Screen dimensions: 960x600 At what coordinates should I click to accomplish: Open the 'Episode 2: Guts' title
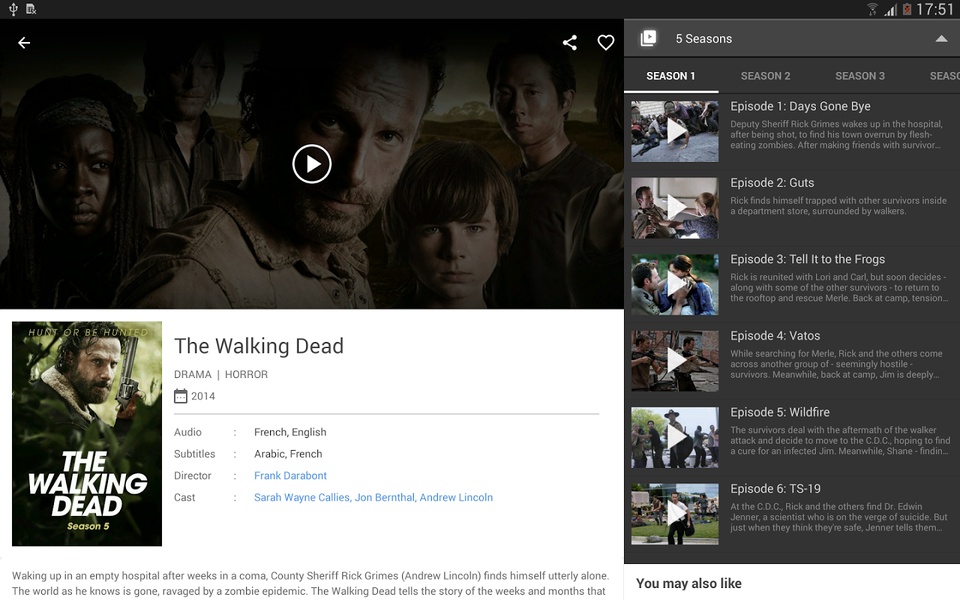point(772,183)
